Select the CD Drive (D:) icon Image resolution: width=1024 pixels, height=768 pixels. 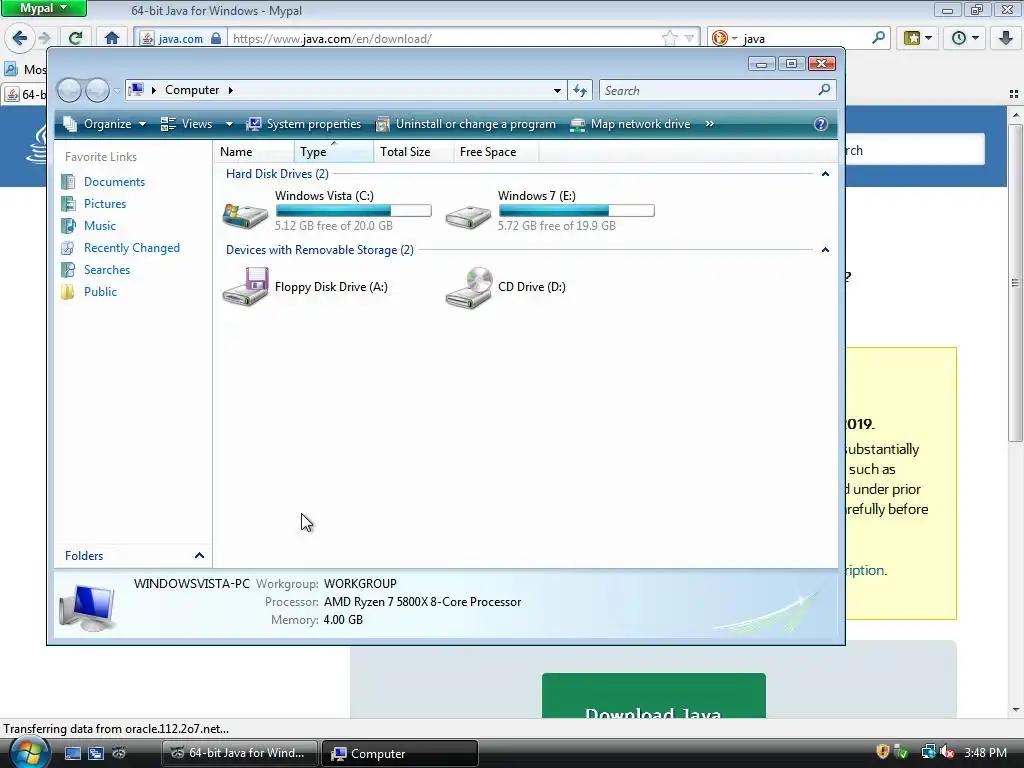(468, 287)
